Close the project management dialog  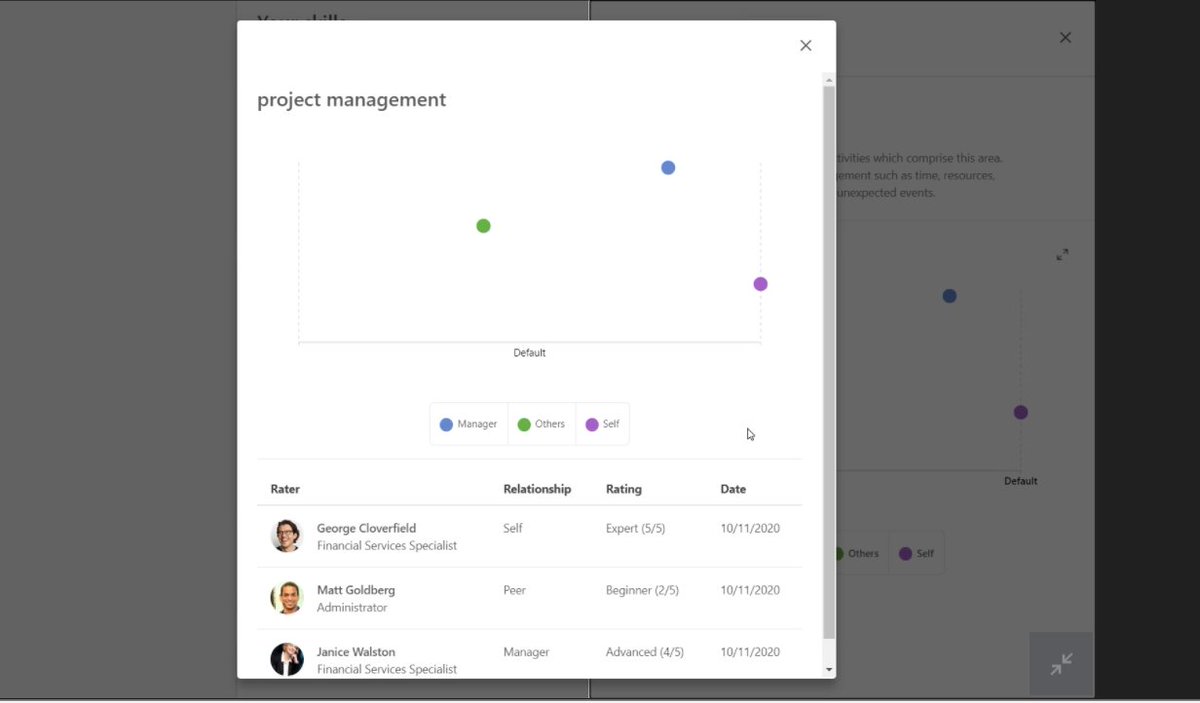click(x=805, y=45)
